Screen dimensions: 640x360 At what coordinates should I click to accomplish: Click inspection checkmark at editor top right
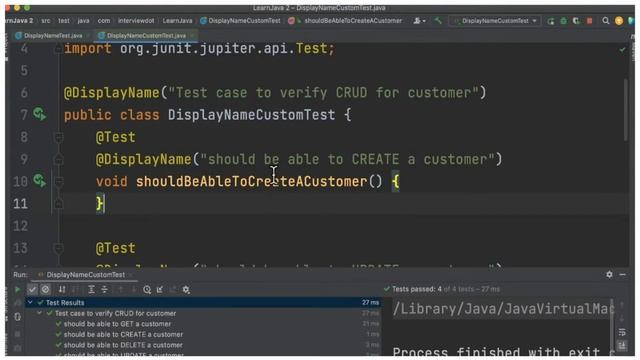(622, 49)
